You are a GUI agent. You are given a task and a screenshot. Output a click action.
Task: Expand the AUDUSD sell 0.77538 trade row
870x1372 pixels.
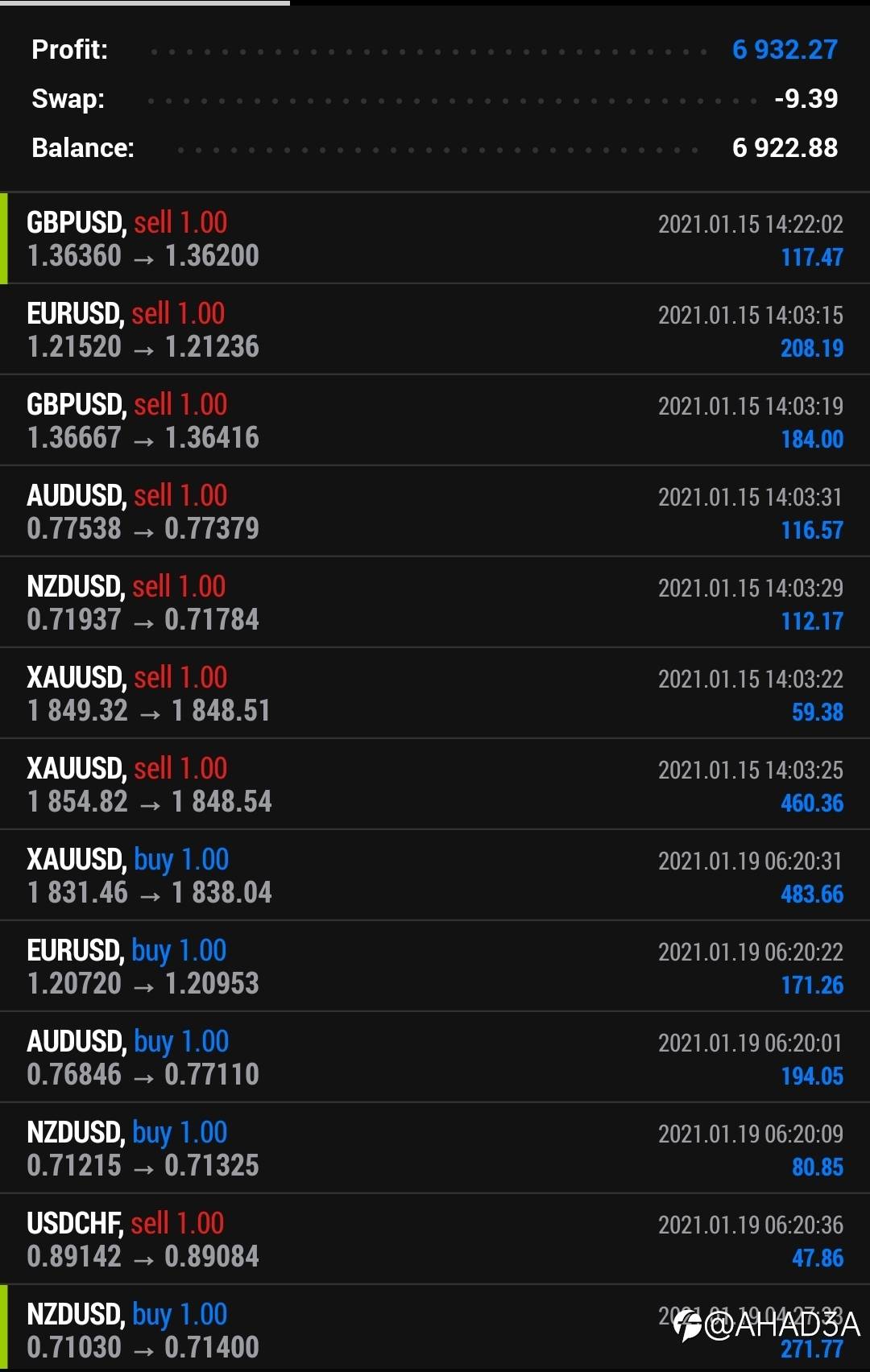435,512
